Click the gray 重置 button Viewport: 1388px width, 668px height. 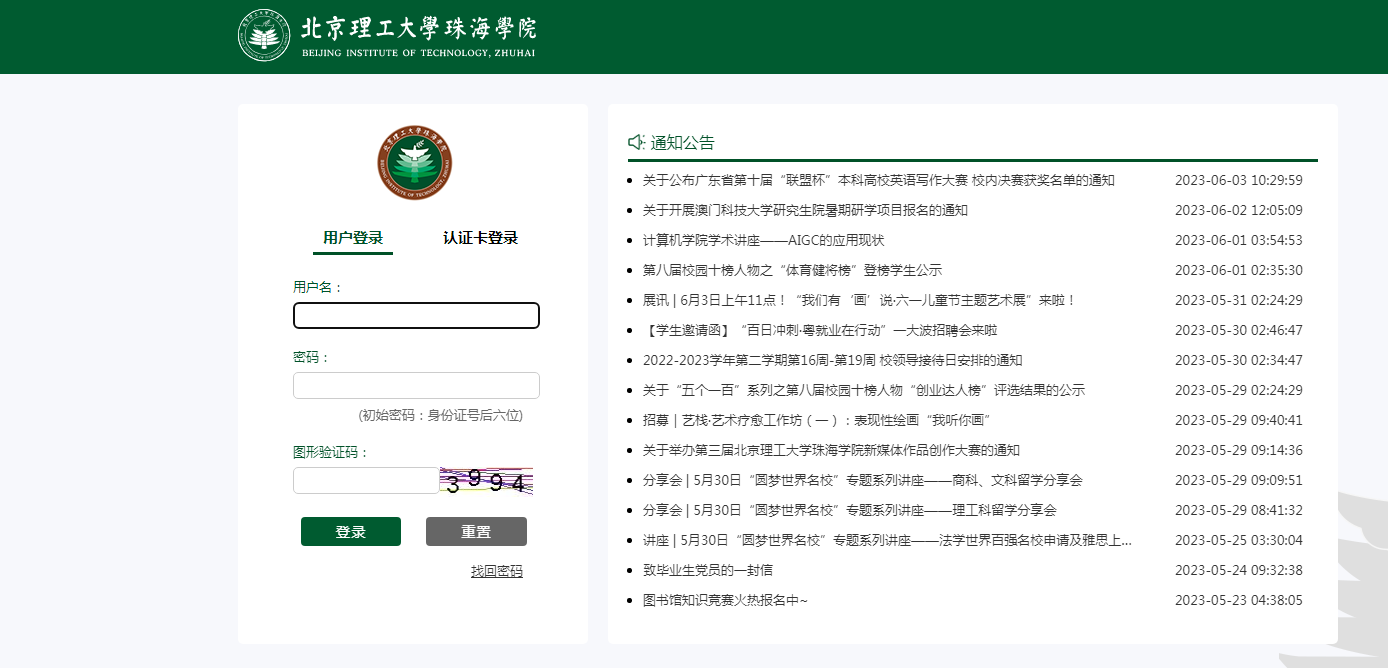476,531
